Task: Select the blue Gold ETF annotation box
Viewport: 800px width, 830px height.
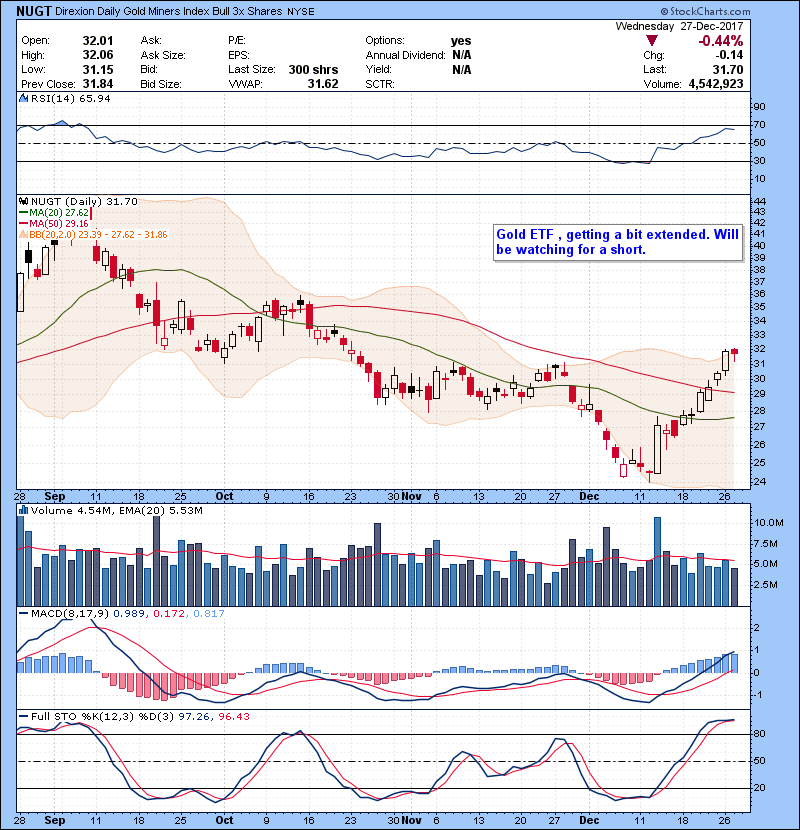Action: [x=618, y=243]
